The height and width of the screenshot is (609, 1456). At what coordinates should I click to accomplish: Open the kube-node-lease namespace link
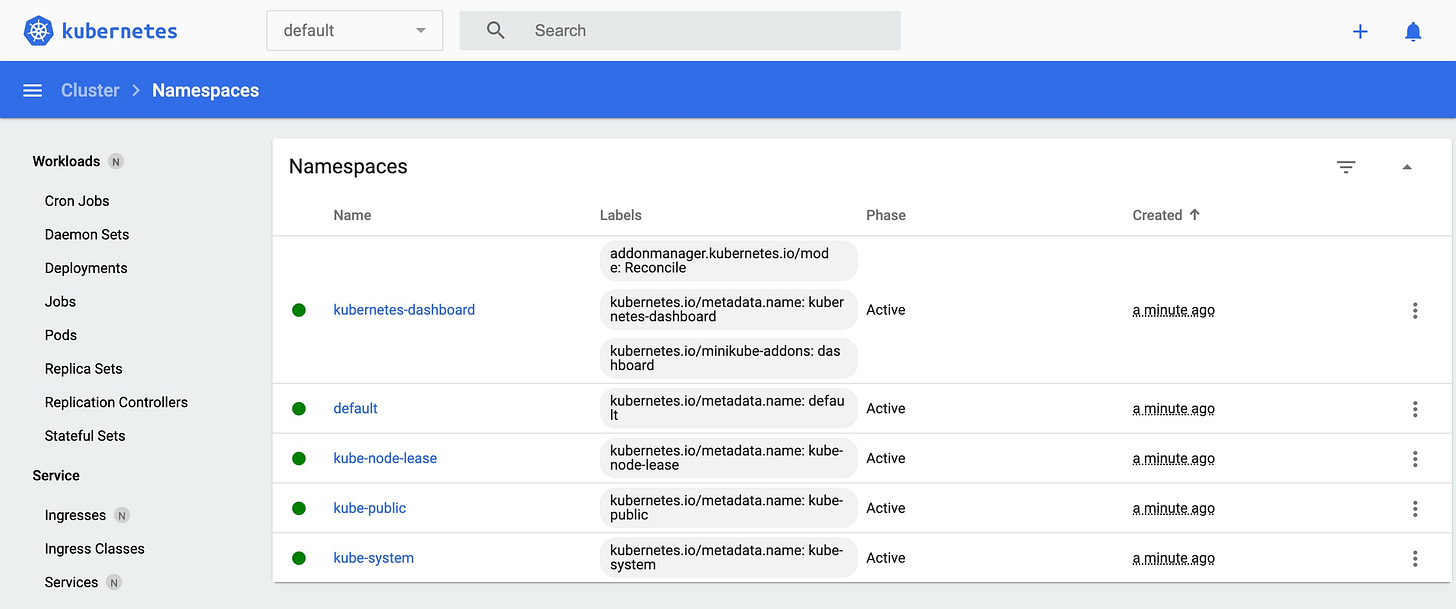(x=385, y=458)
